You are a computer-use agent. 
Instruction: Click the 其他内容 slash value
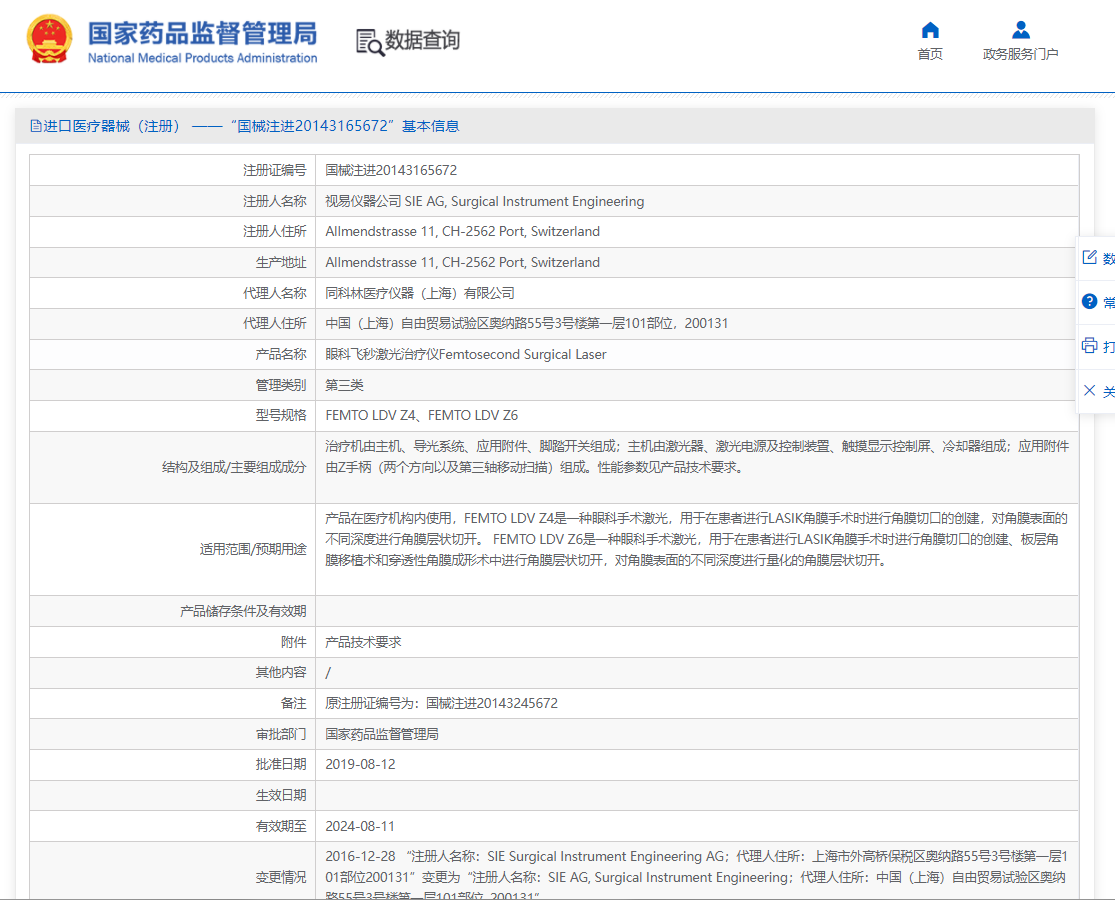[x=328, y=673]
